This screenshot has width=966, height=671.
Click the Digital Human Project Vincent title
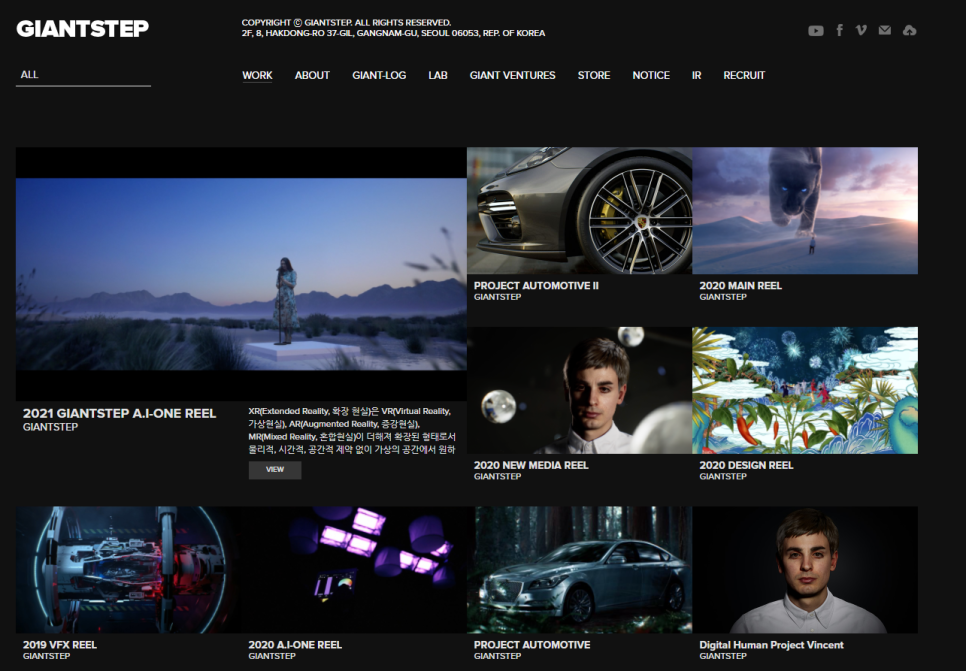[x=771, y=645]
